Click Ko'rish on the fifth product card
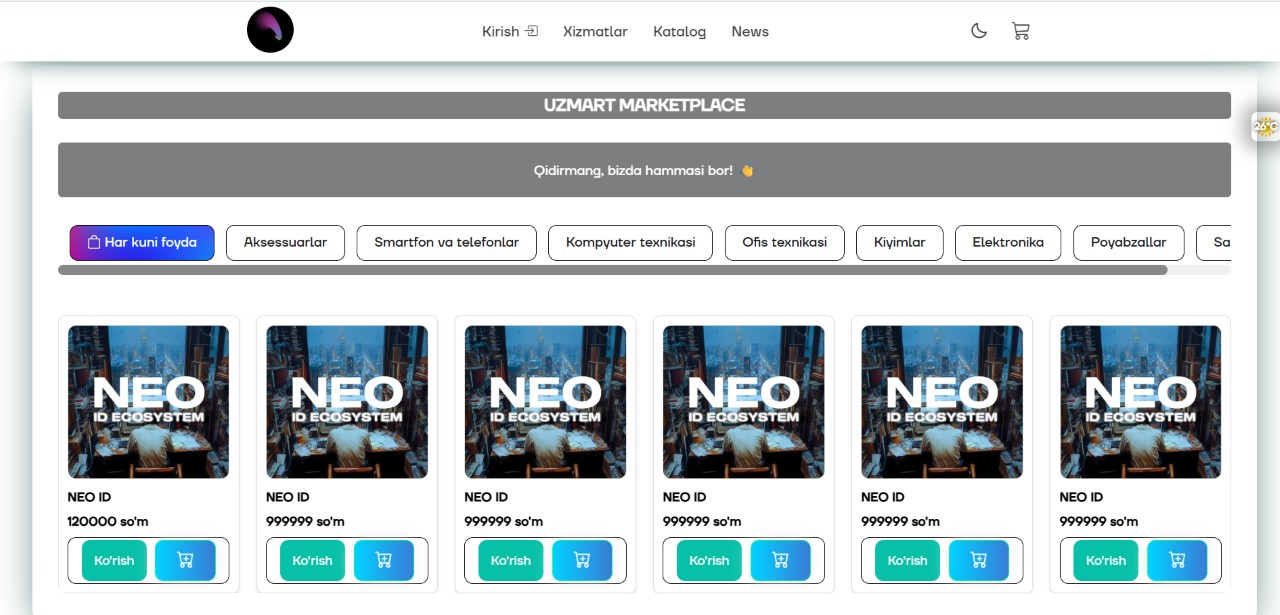This screenshot has width=1280, height=615. (907, 561)
